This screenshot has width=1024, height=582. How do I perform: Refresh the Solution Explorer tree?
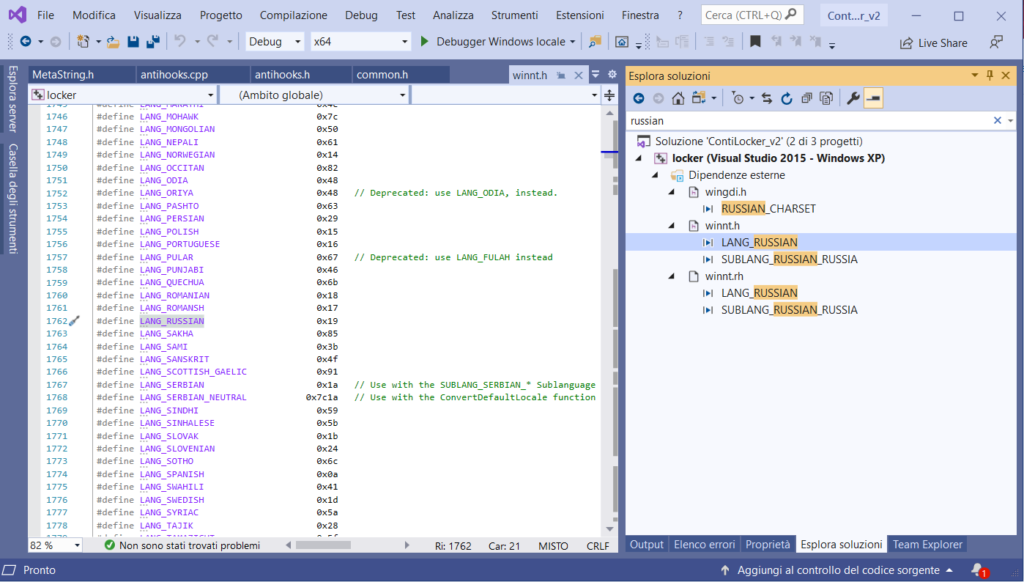787,98
